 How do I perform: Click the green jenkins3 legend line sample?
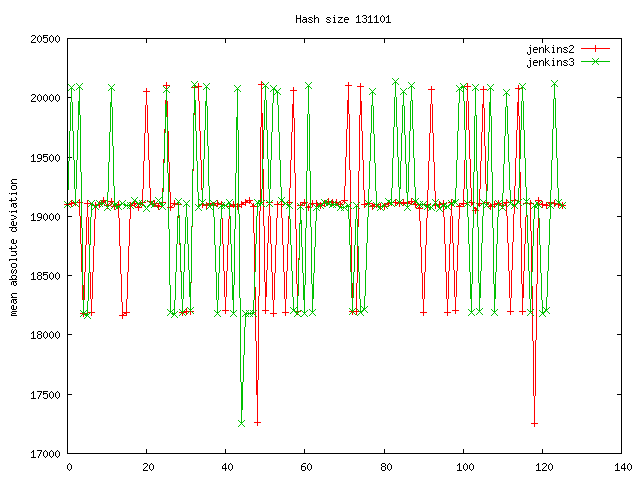[595, 62]
